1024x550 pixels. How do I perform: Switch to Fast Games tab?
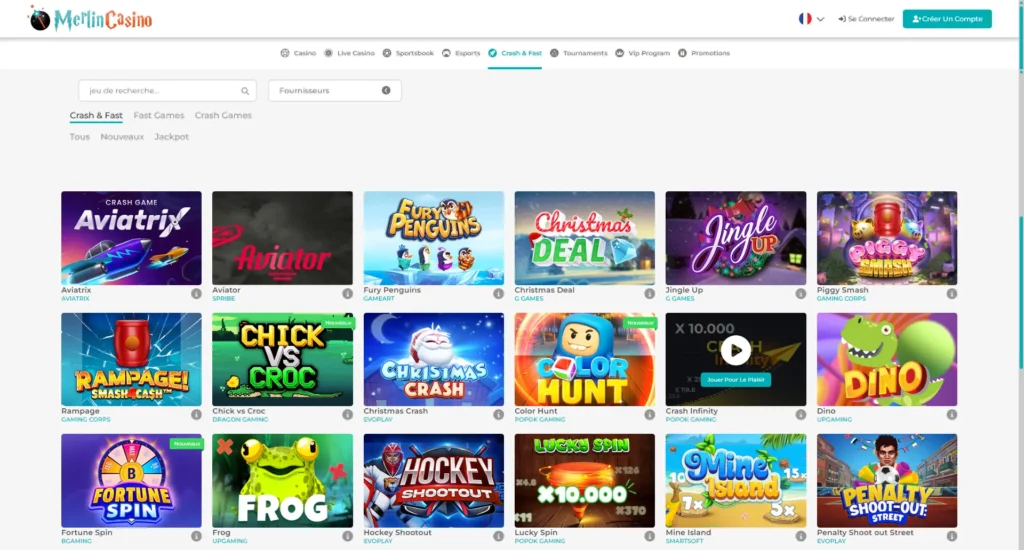coord(159,116)
